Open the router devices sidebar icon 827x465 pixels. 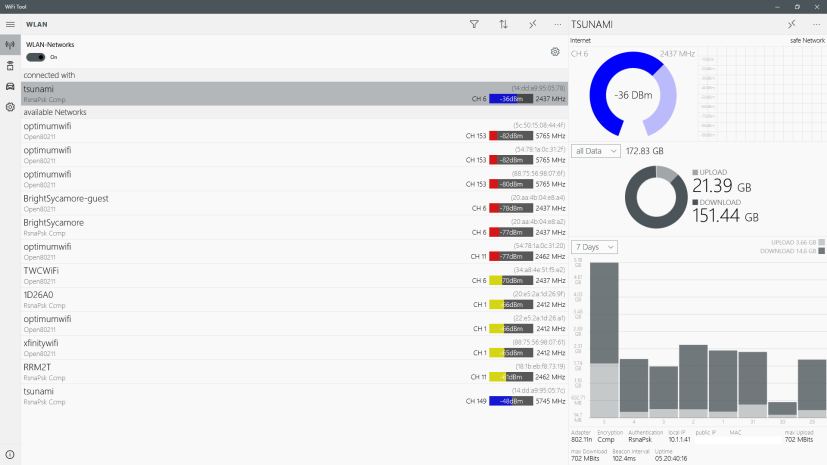(x=10, y=66)
